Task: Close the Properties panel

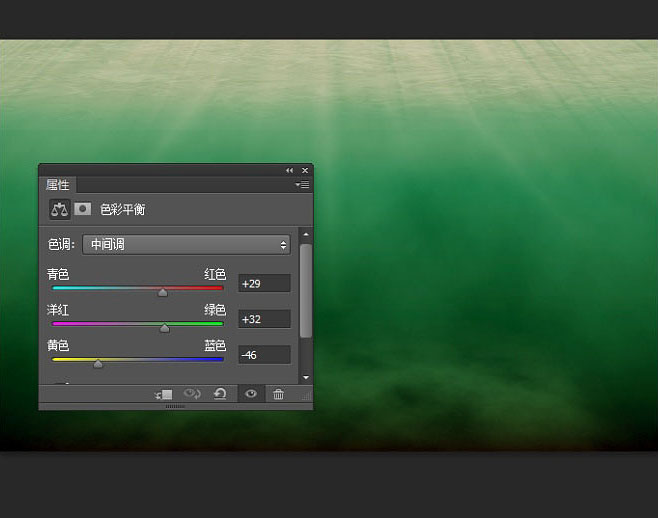Action: (x=305, y=170)
